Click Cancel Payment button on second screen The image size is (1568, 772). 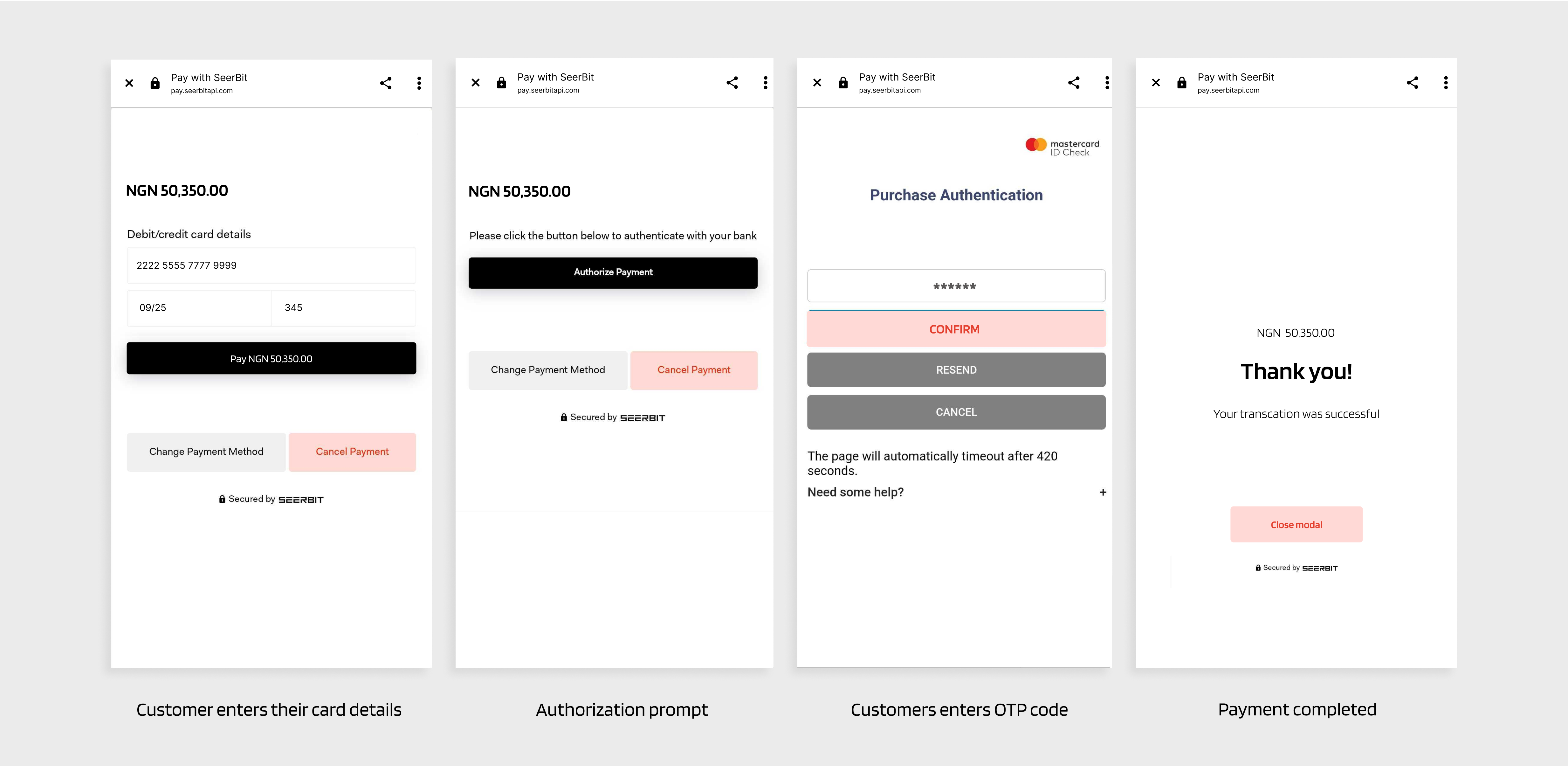coord(693,369)
